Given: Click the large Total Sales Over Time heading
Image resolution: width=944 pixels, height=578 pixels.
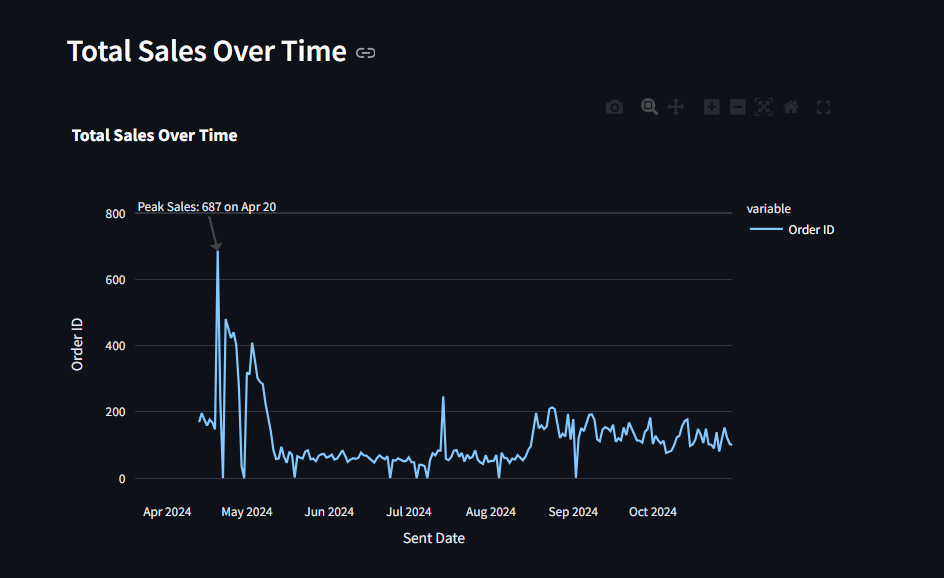Looking at the screenshot, I should click(x=206, y=51).
